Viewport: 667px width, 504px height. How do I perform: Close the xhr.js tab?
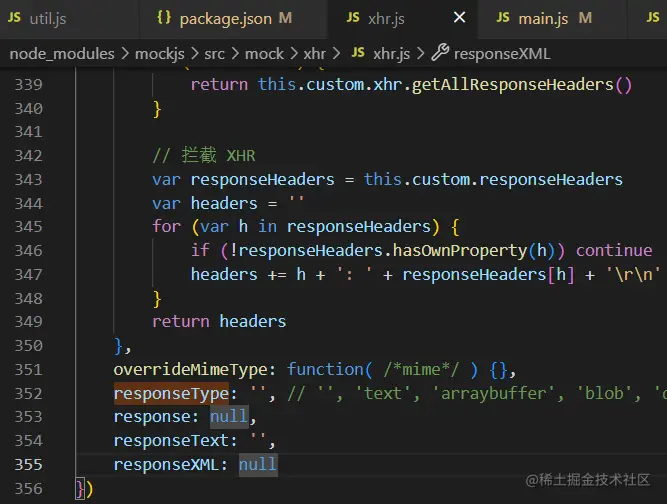[459, 17]
